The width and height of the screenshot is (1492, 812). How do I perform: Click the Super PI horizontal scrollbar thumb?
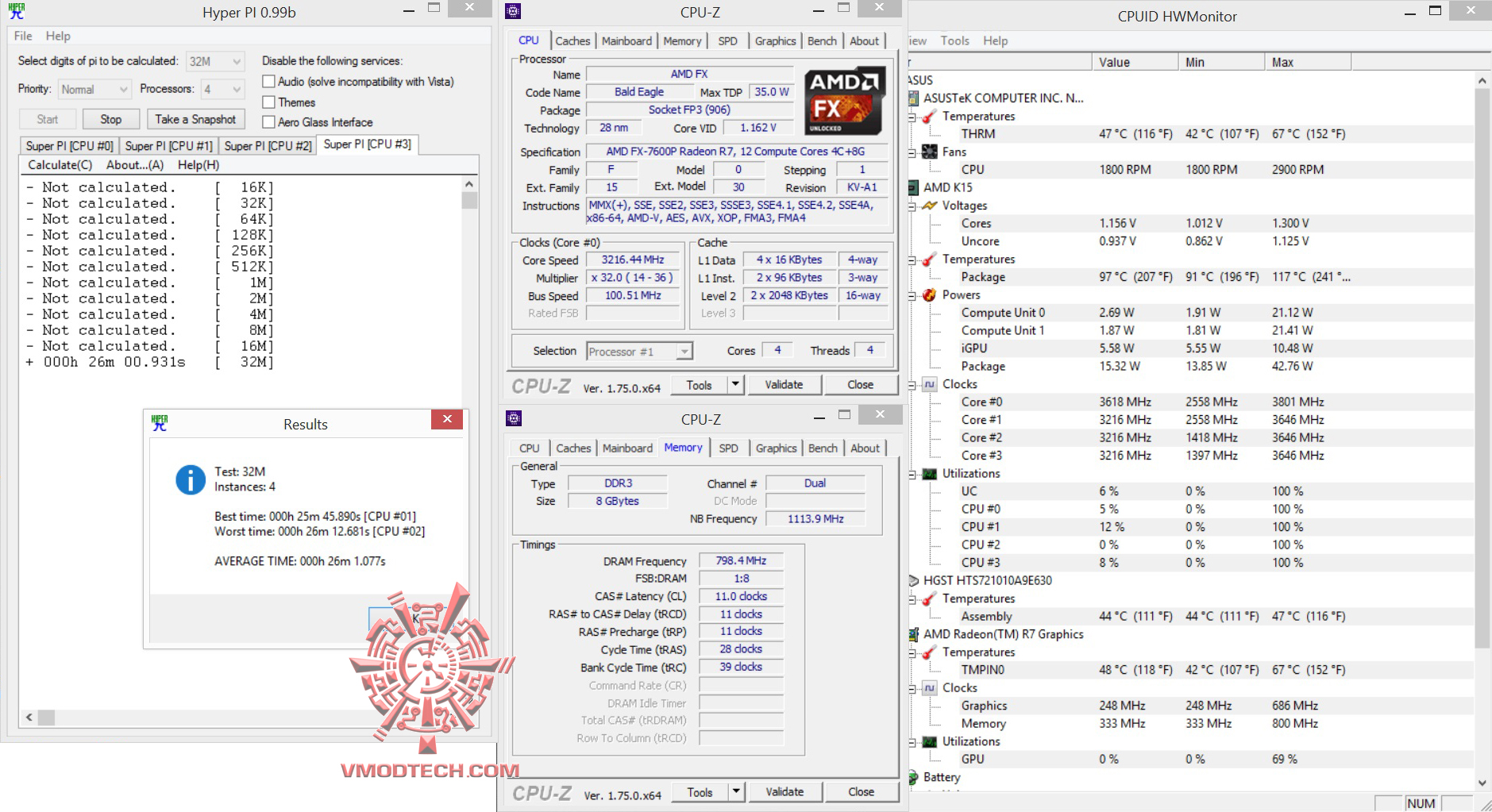pyautogui.click(x=47, y=718)
